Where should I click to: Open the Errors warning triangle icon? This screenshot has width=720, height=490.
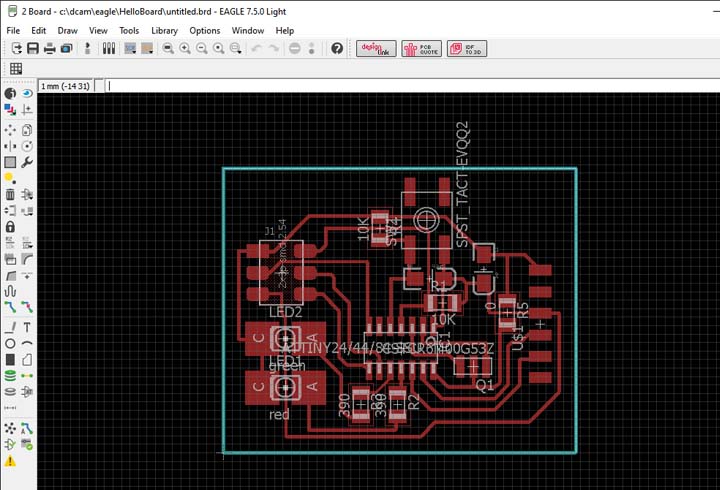pyautogui.click(x=10, y=461)
